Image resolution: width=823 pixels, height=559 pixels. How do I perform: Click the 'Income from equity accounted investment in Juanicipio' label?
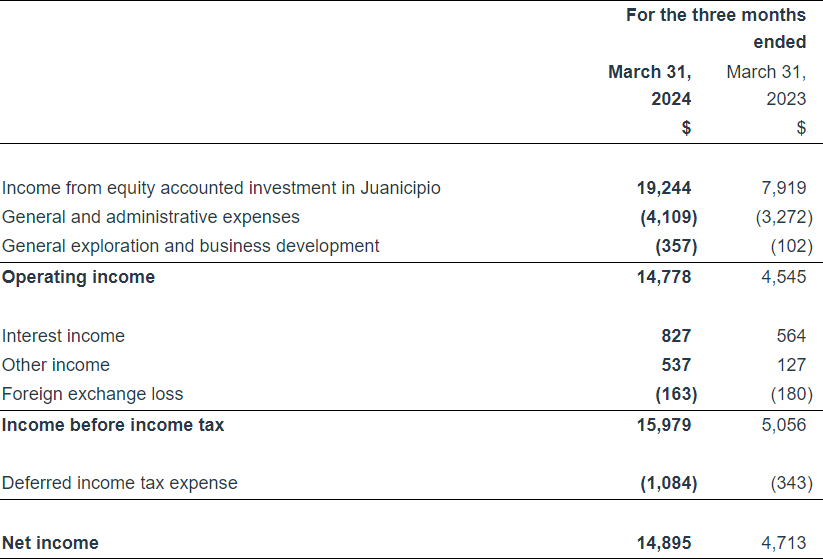click(x=221, y=188)
